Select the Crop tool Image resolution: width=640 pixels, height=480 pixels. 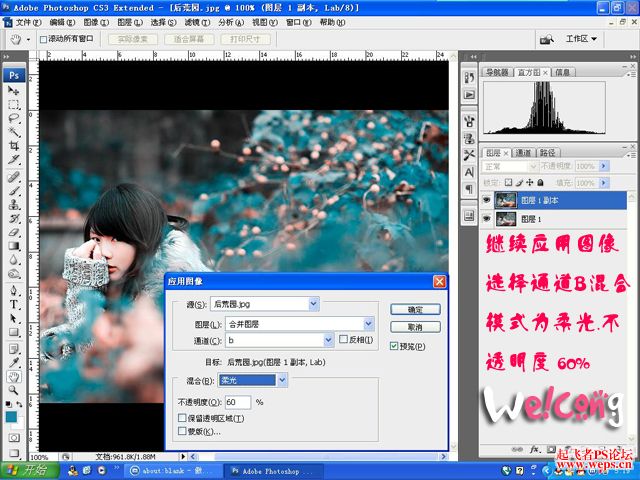14,146
